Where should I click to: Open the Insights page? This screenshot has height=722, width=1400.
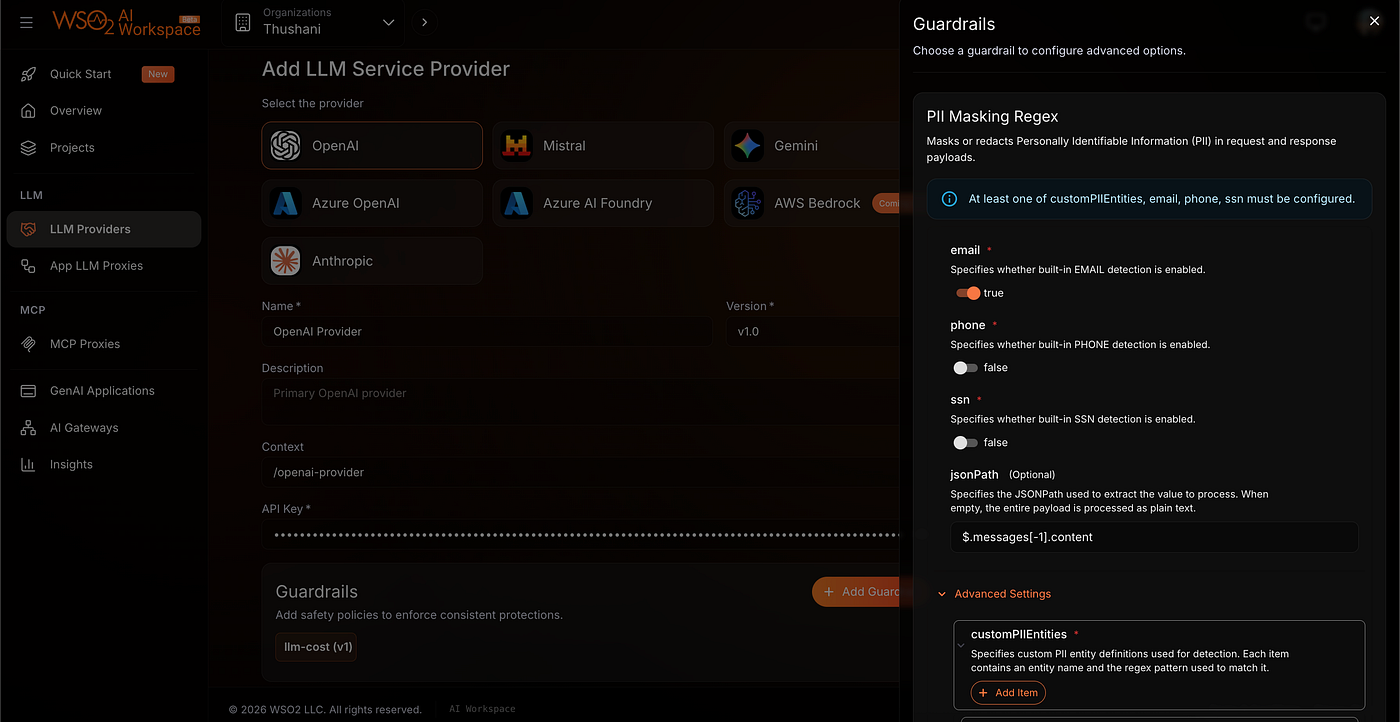coord(104,465)
